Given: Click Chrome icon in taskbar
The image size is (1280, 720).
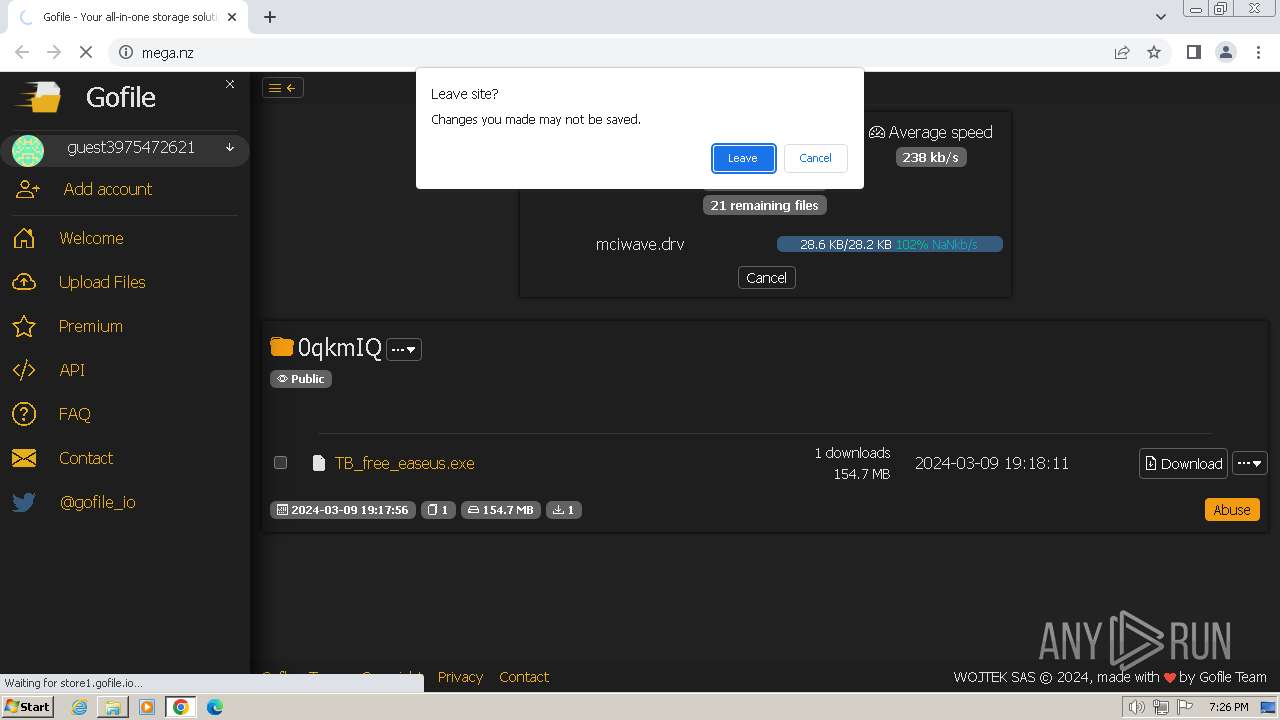Looking at the screenshot, I should [x=181, y=707].
